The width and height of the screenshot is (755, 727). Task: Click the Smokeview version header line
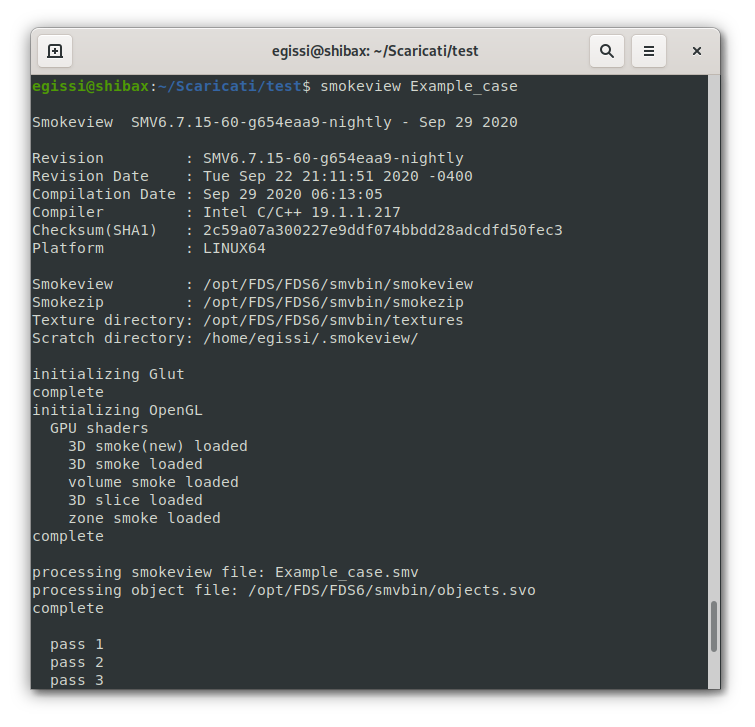(275, 122)
